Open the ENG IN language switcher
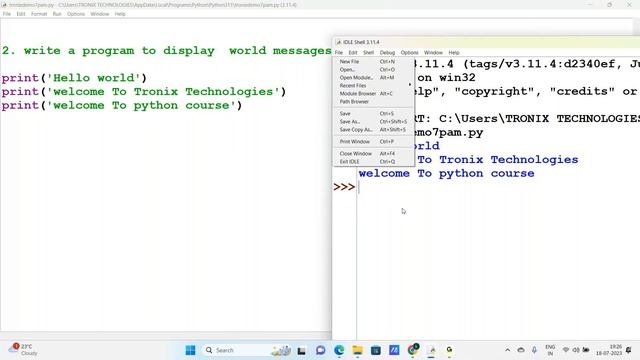The image size is (640, 360). click(550, 350)
